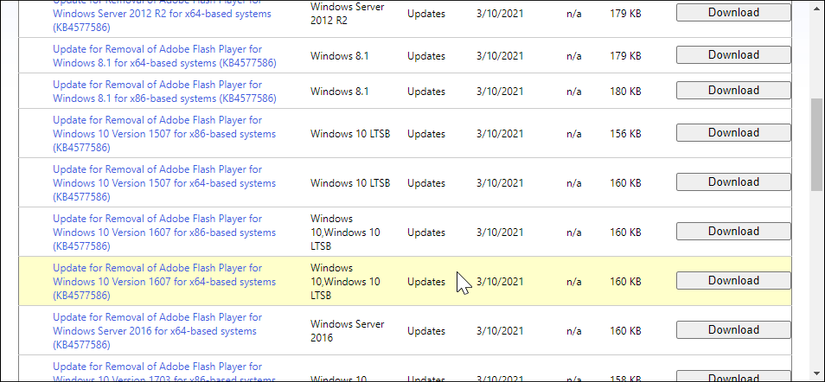Open Windows 10 Version 1607 x86 update link
The height and width of the screenshot is (382, 825).
pos(164,233)
